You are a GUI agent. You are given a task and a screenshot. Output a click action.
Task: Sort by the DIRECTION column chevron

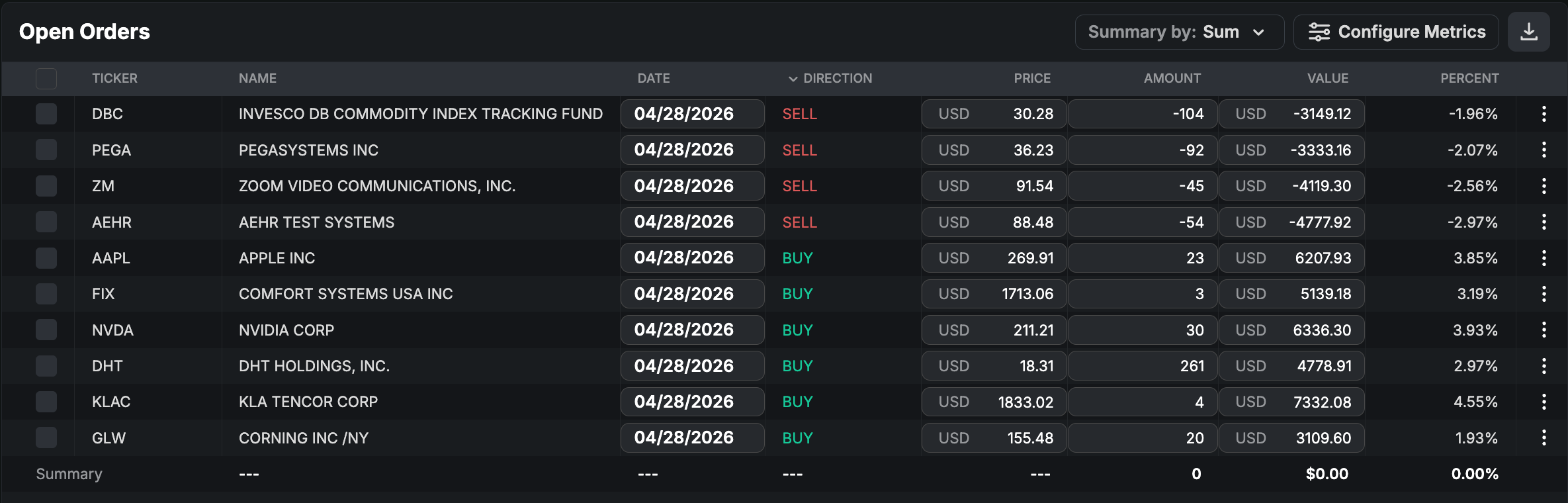tap(793, 79)
